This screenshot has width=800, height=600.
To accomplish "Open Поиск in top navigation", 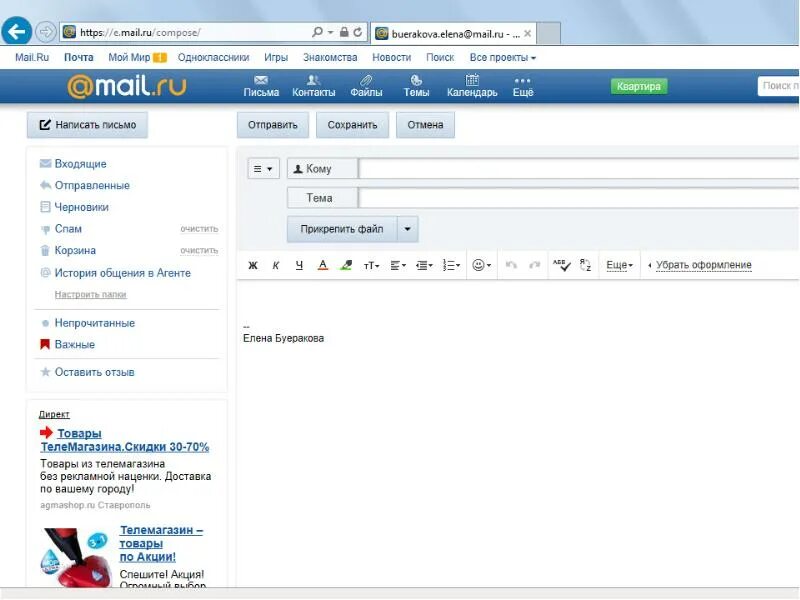I will [440, 57].
